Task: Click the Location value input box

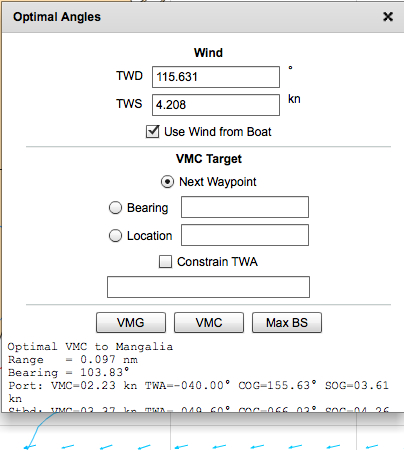Action: (245, 235)
